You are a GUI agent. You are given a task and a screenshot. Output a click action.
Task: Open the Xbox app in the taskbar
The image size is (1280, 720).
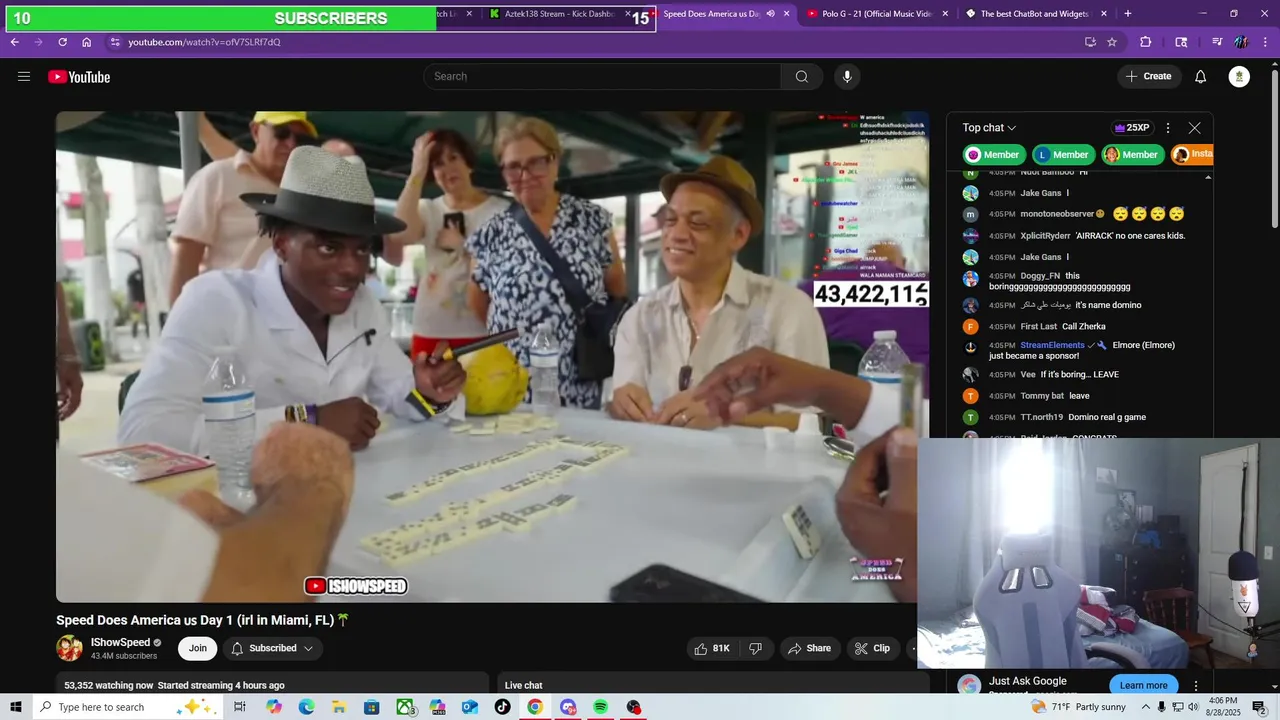pos(406,707)
